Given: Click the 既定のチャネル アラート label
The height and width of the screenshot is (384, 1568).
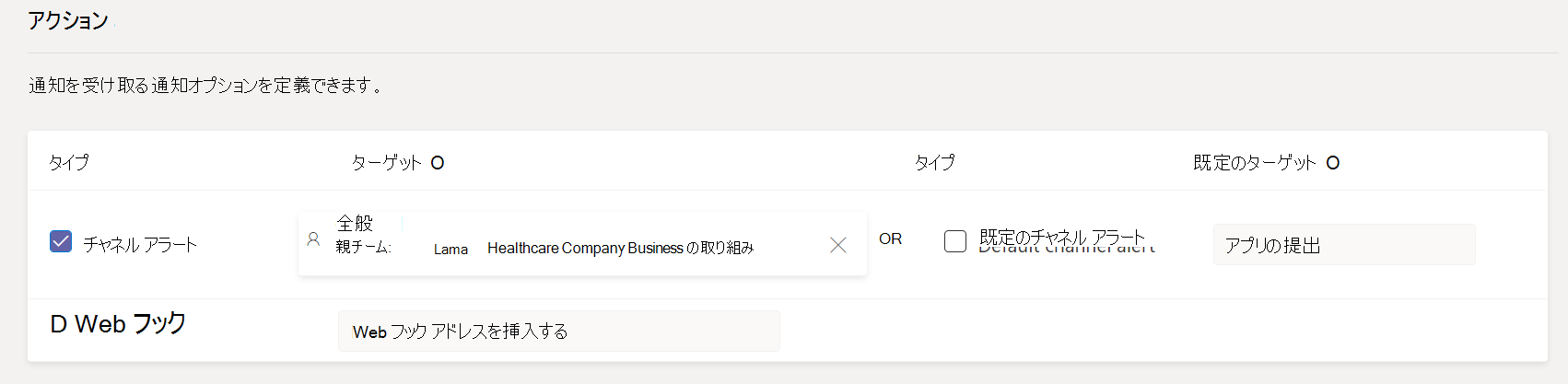Looking at the screenshot, I should 1062,238.
